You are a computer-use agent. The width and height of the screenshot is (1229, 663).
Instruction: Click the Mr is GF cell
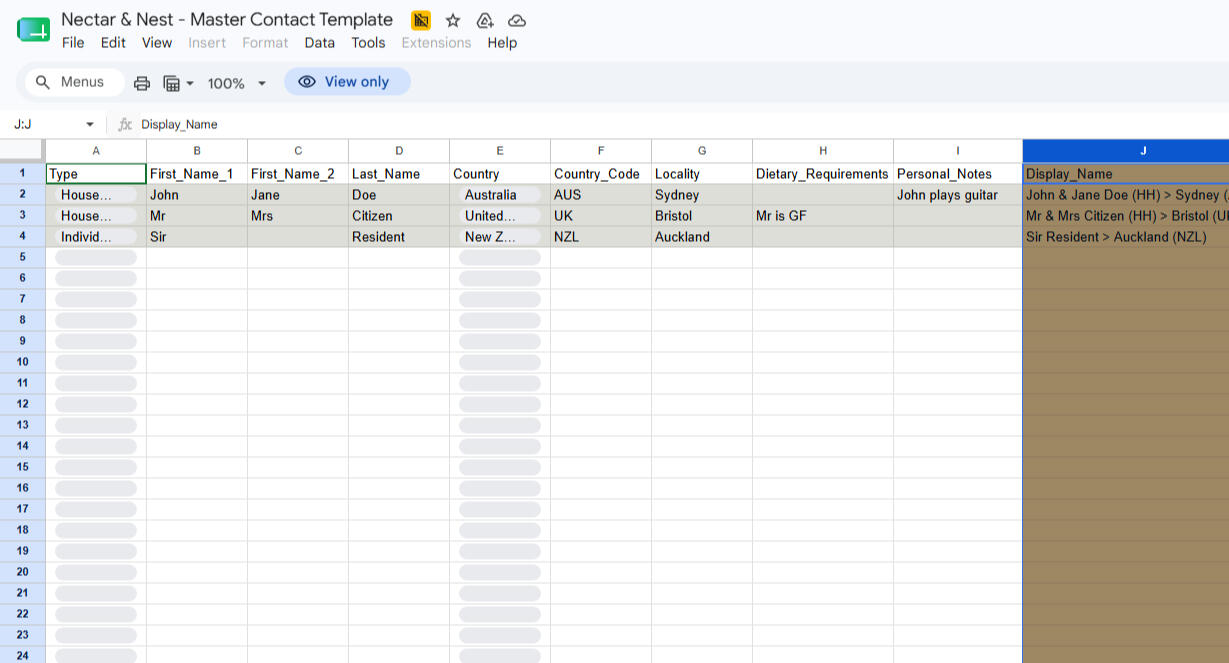823,216
